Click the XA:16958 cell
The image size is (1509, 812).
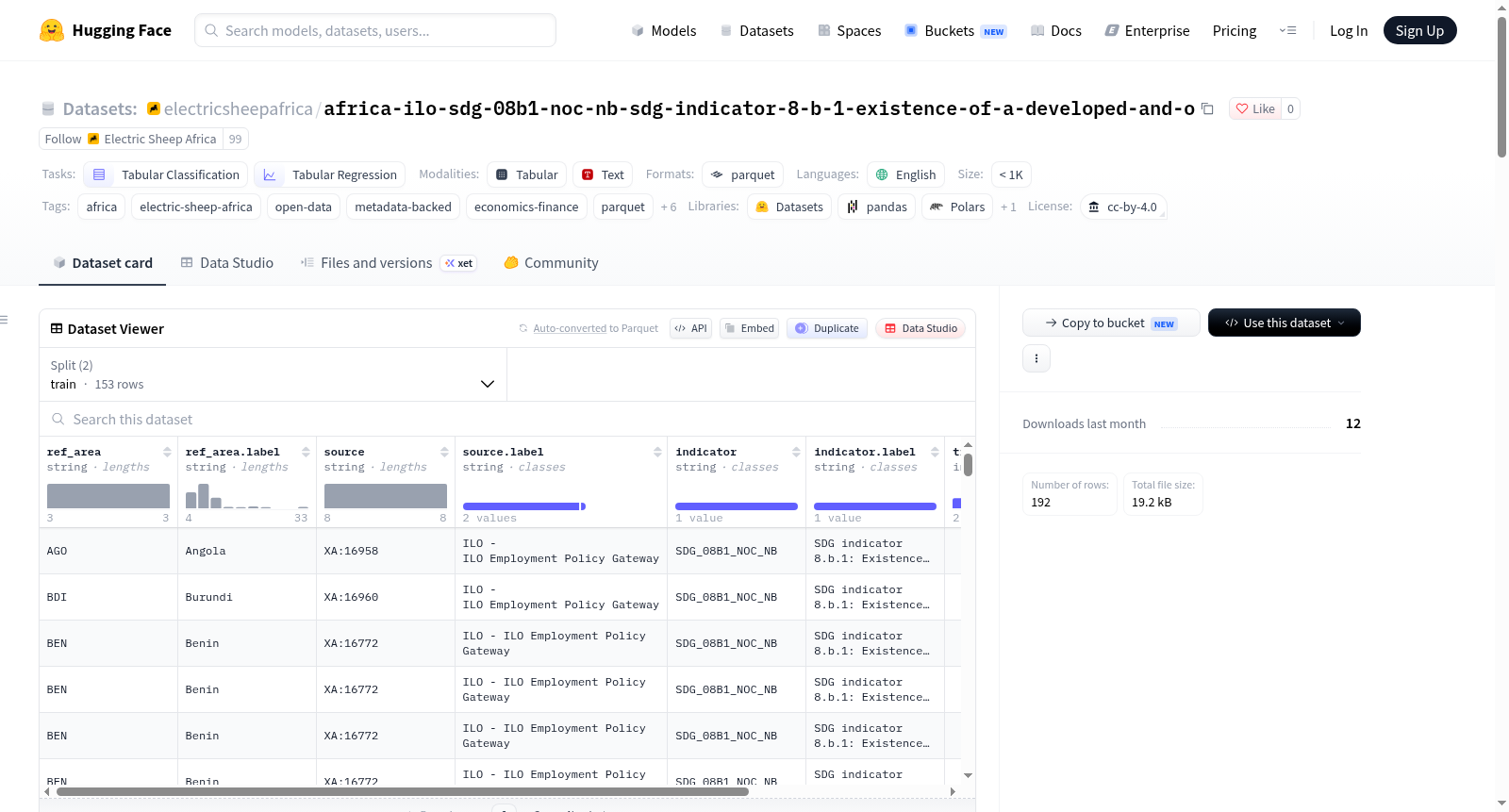click(386, 551)
